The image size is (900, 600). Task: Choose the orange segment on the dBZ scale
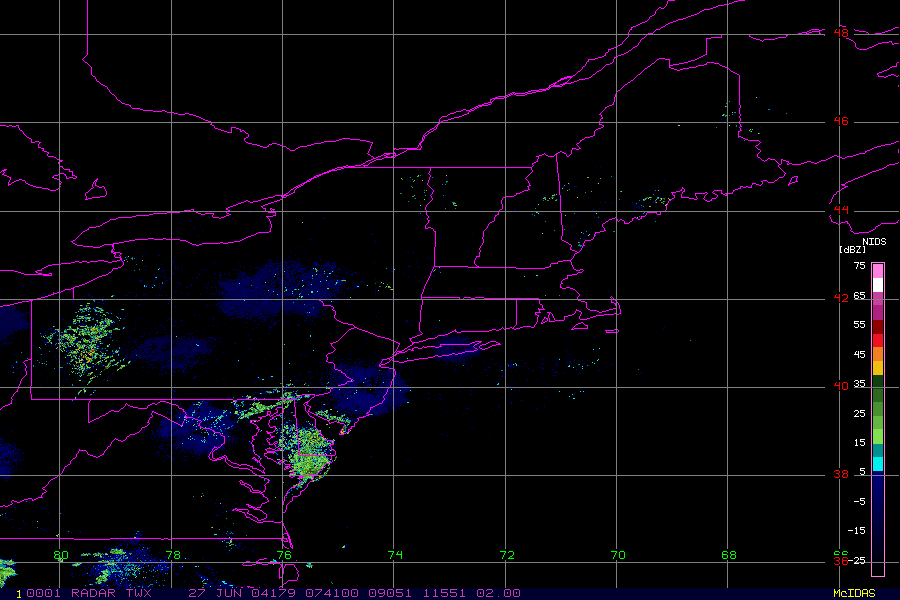tap(878, 354)
